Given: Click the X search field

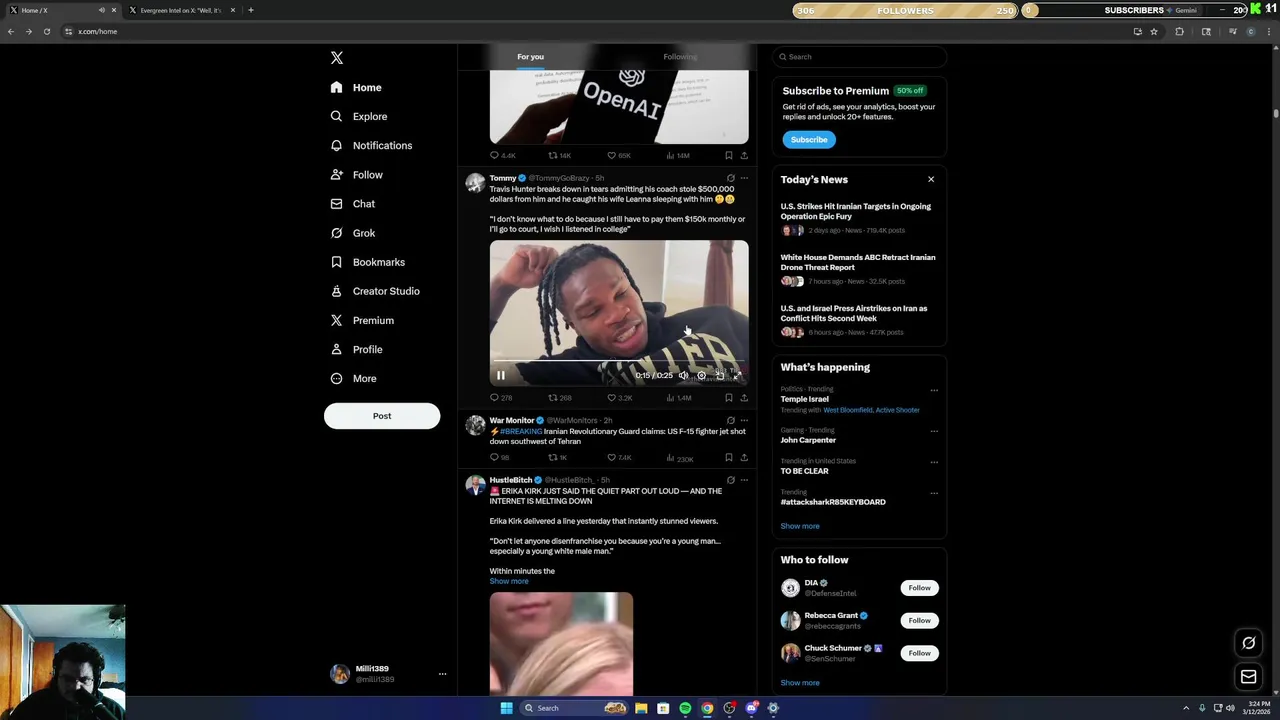Looking at the screenshot, I should tap(859, 57).
